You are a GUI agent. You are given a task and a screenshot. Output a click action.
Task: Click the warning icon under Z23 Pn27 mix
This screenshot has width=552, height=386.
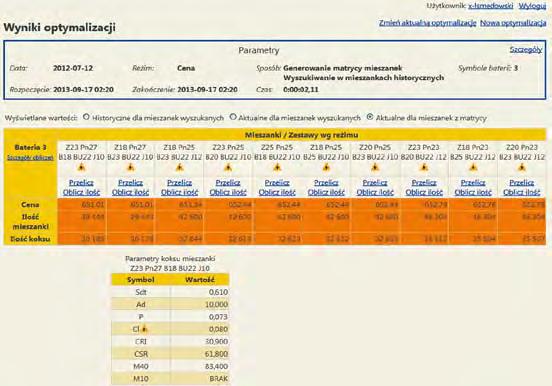pos(81,167)
